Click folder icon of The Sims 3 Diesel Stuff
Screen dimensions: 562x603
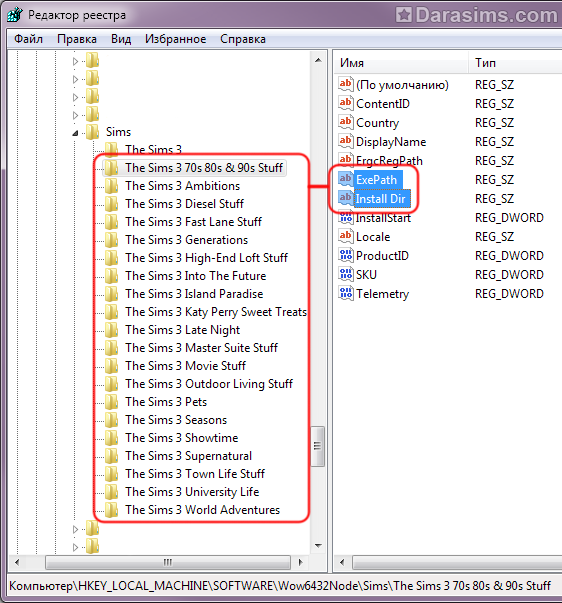coord(112,204)
